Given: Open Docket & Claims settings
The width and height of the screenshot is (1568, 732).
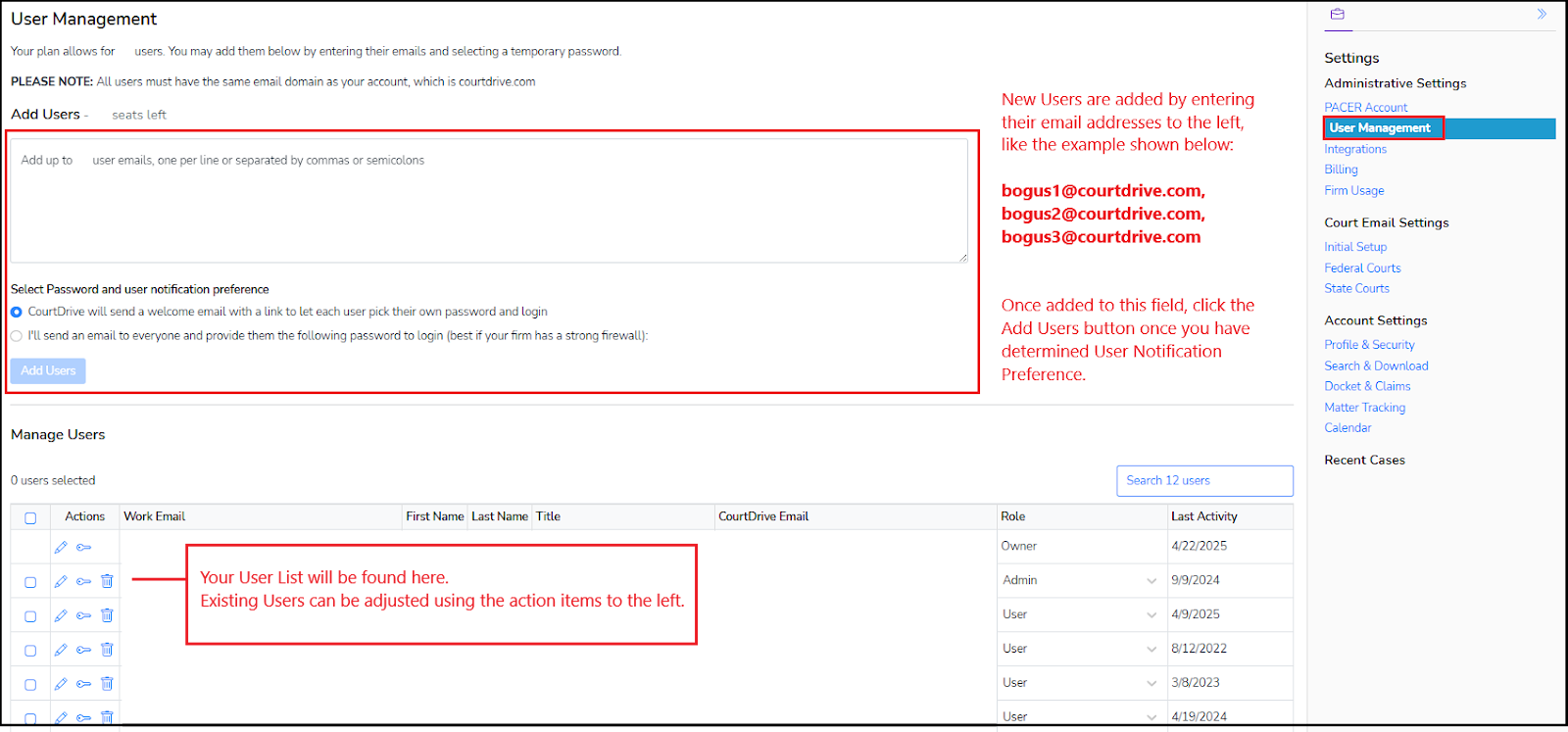Looking at the screenshot, I should 1367,387.
